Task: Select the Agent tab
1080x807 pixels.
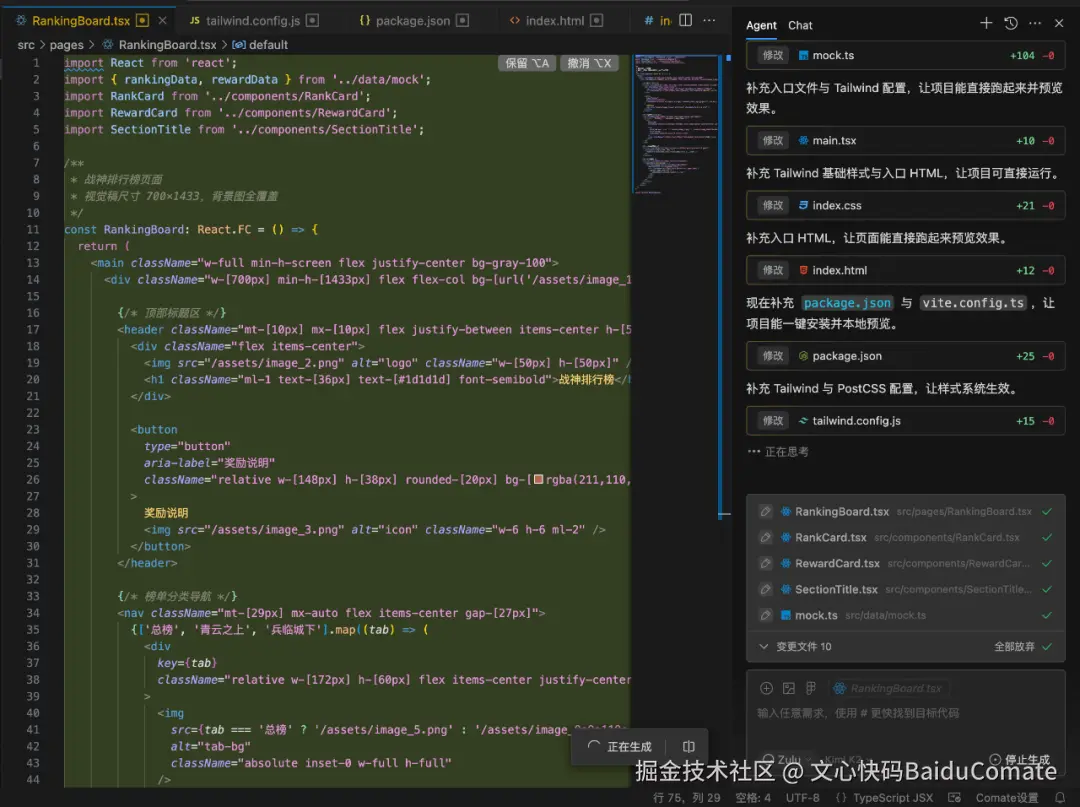Action: click(x=761, y=25)
